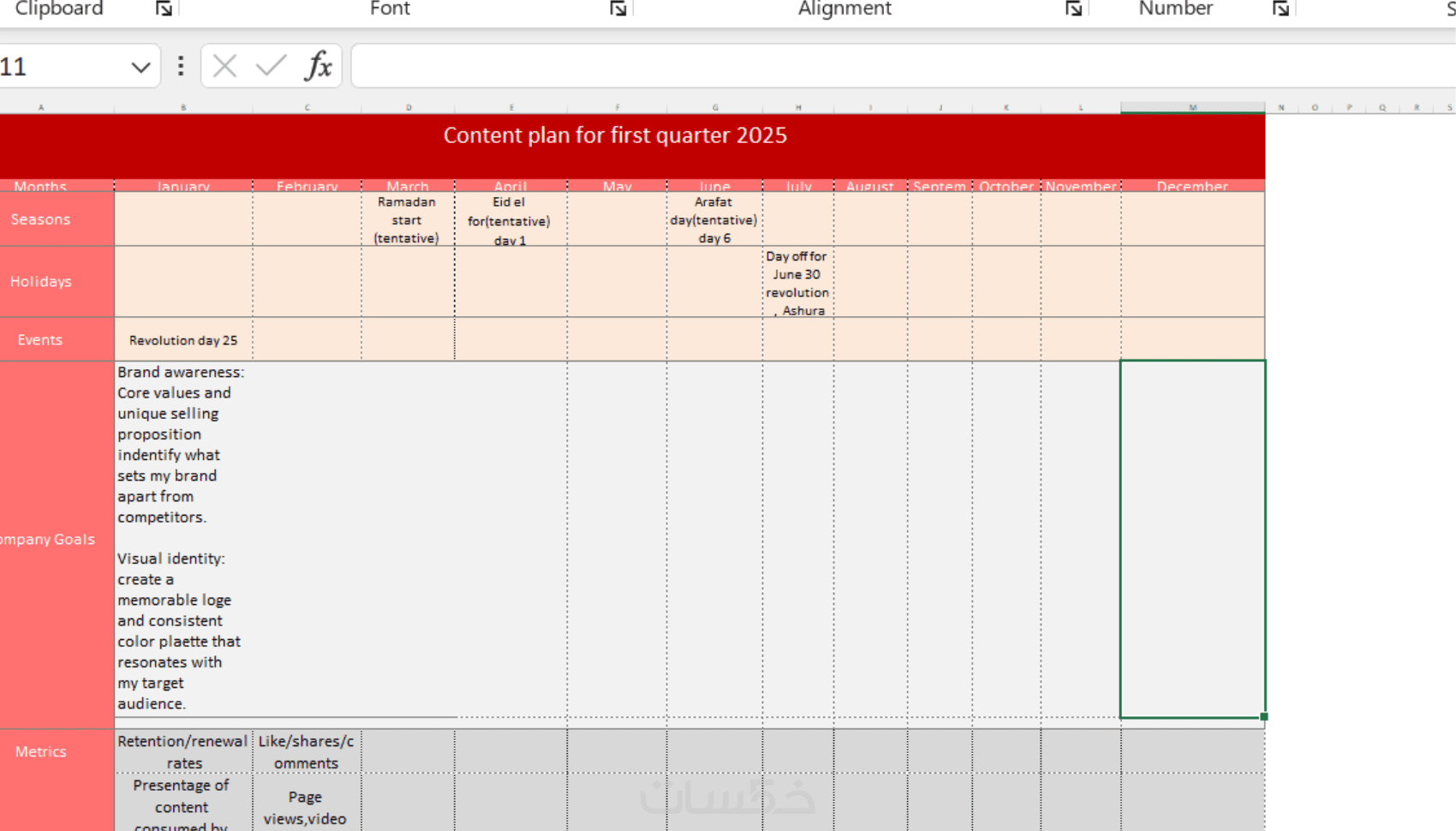1456x831 pixels.
Task: Cancel the formula entry with the X icon
Action: pyautogui.click(x=224, y=66)
